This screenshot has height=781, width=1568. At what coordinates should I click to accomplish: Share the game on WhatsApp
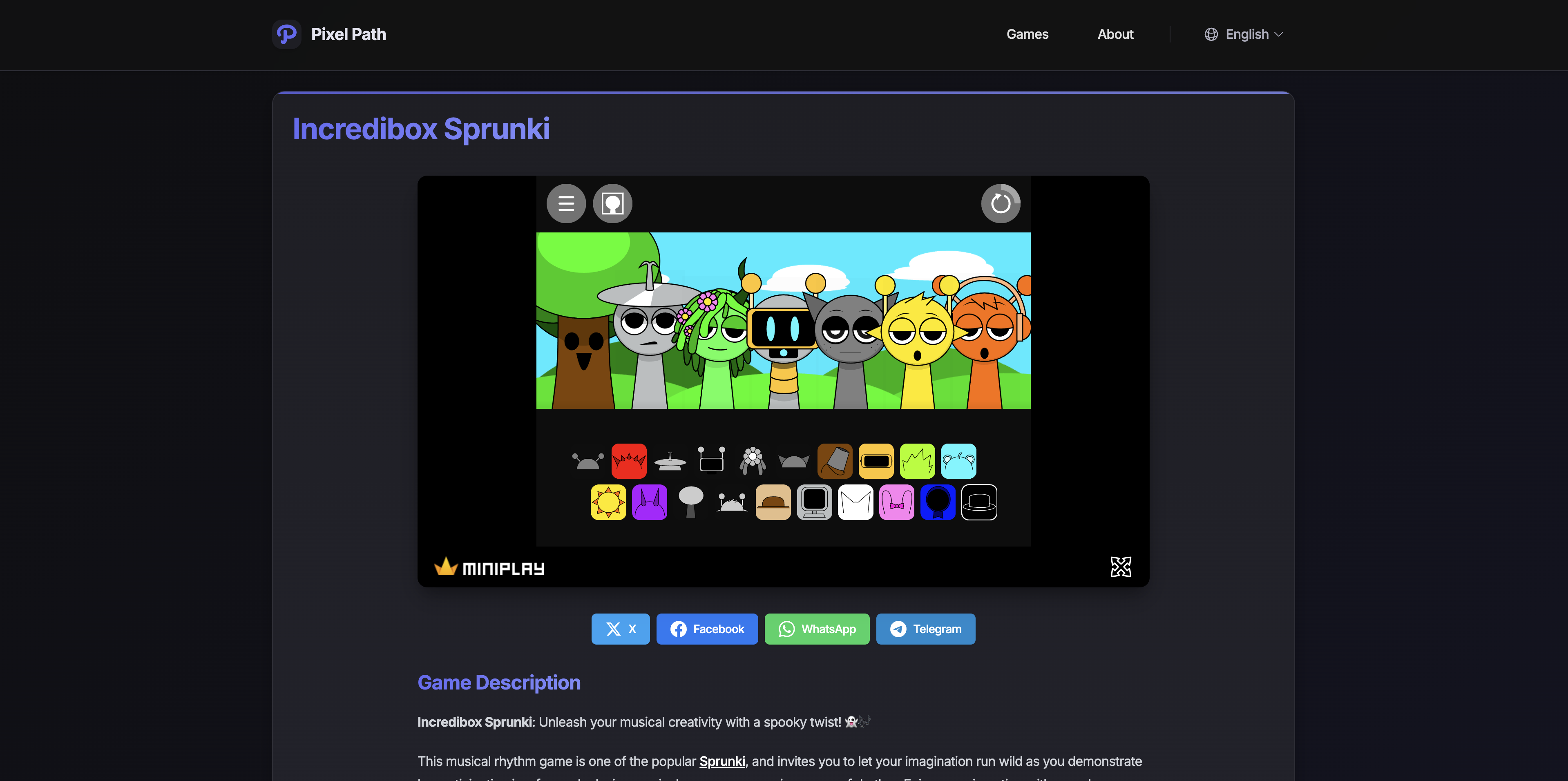[x=817, y=629]
